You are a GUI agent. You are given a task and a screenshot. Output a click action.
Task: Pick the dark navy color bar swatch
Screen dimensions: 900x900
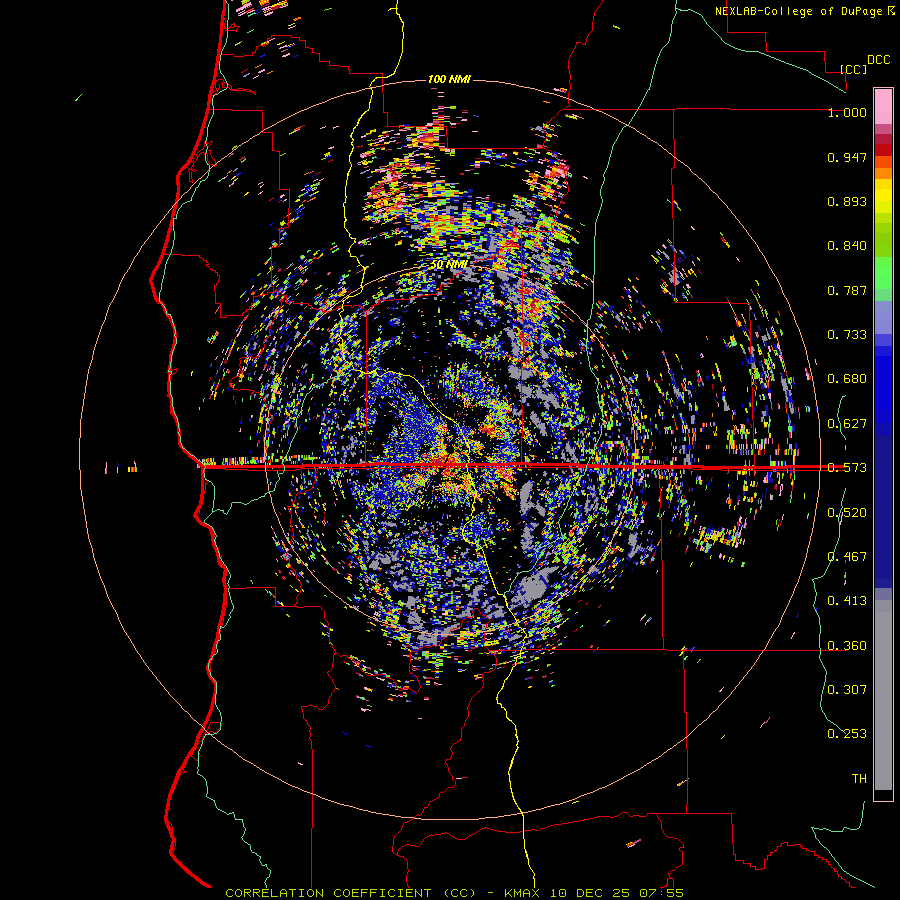(x=883, y=511)
